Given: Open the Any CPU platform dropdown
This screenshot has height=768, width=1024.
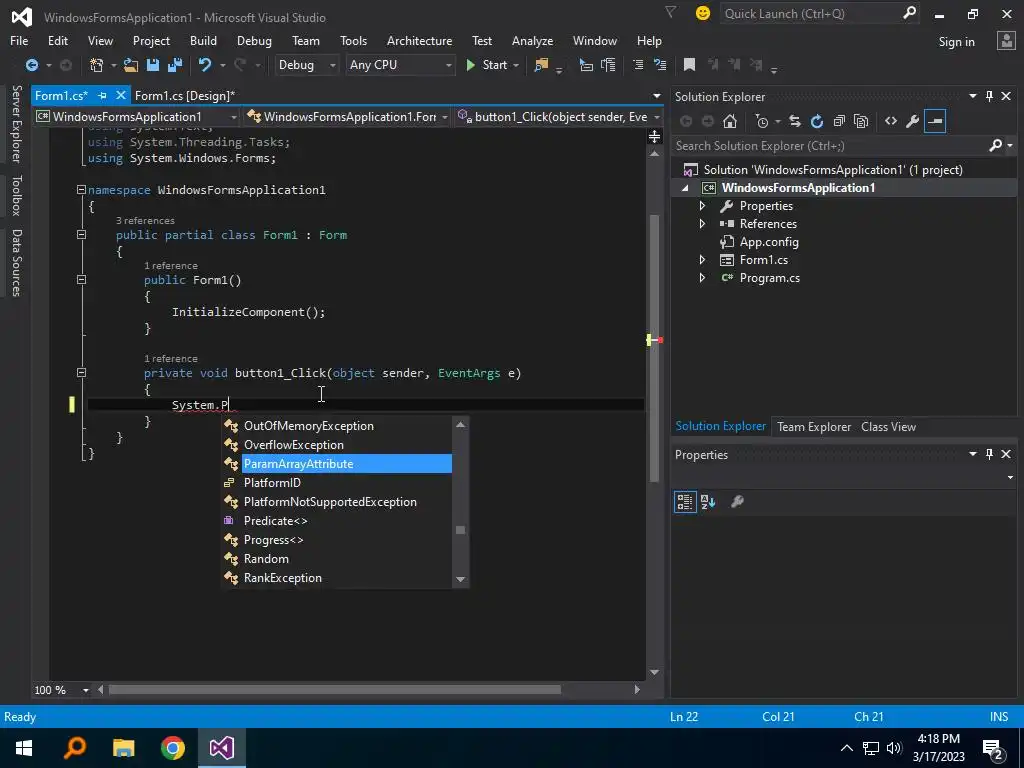Looking at the screenshot, I should click(400, 65).
